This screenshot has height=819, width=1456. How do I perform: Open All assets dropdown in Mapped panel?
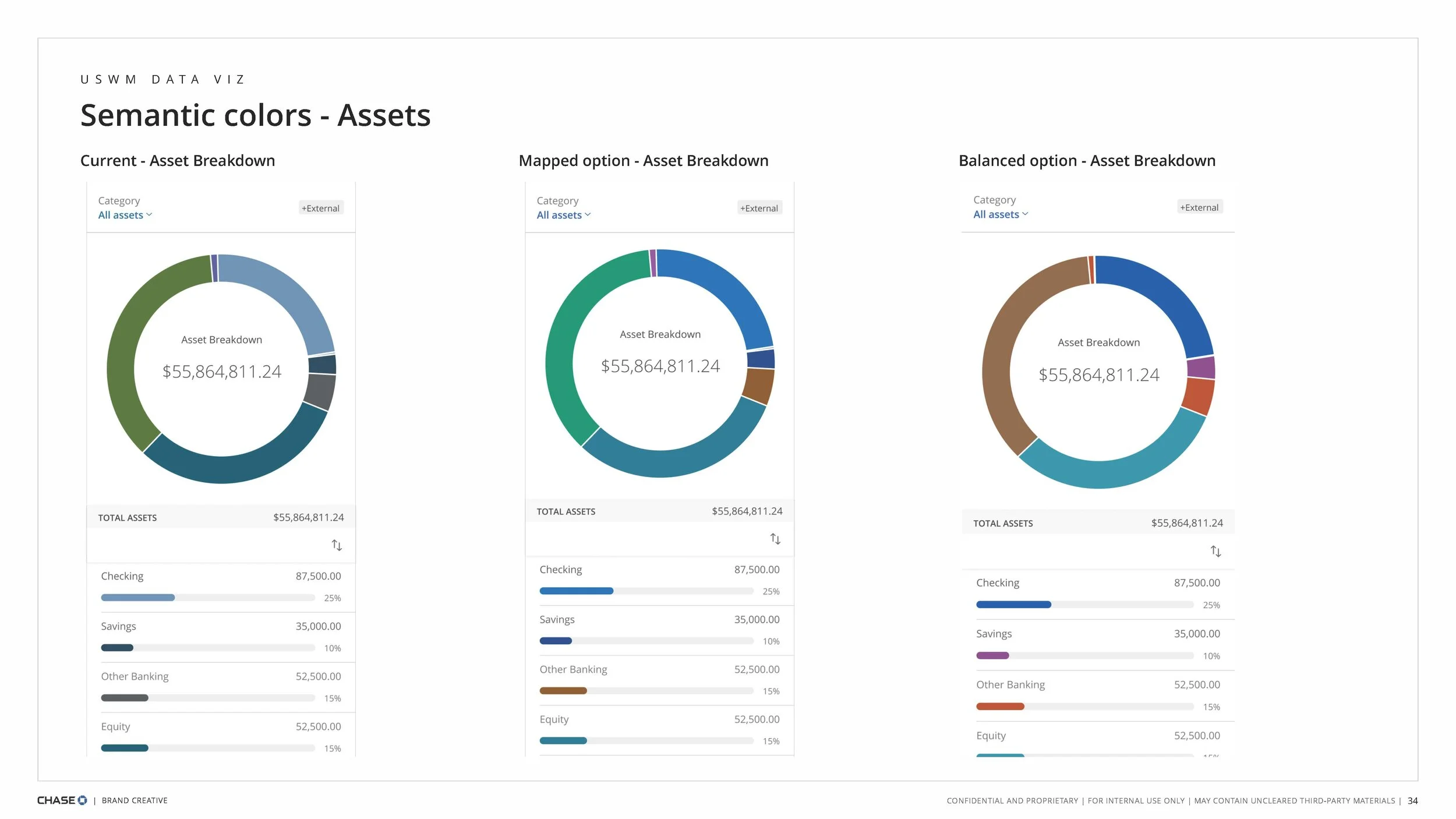click(x=563, y=215)
